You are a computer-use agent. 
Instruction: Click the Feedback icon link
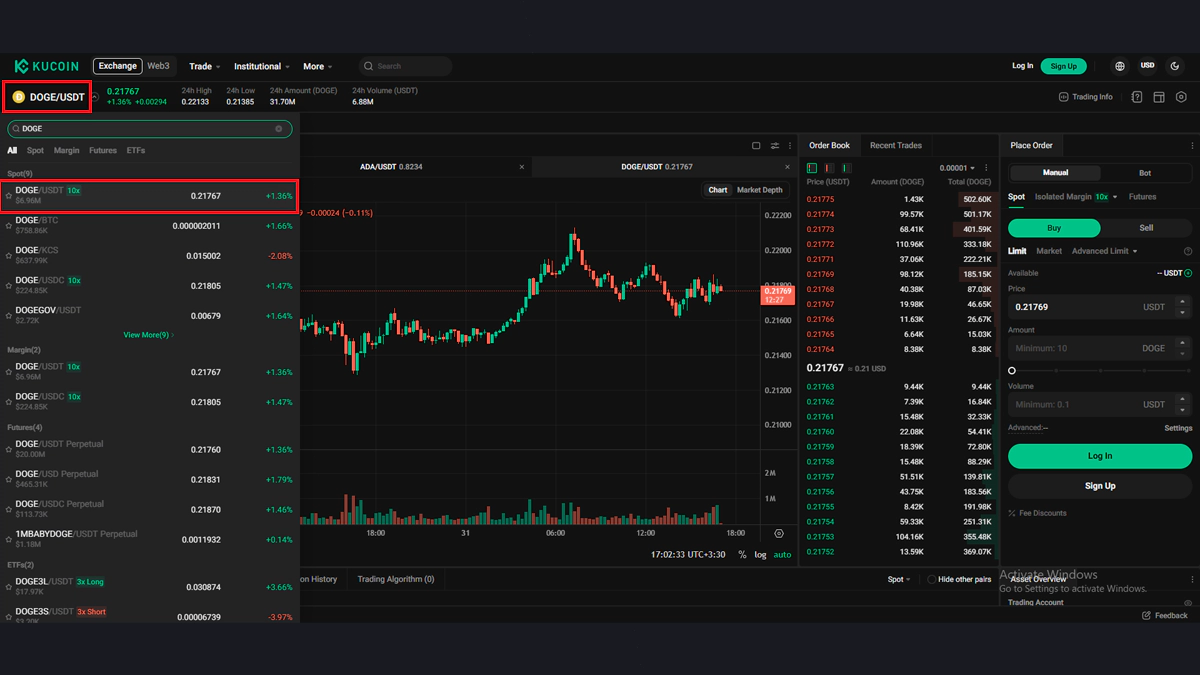click(1165, 615)
